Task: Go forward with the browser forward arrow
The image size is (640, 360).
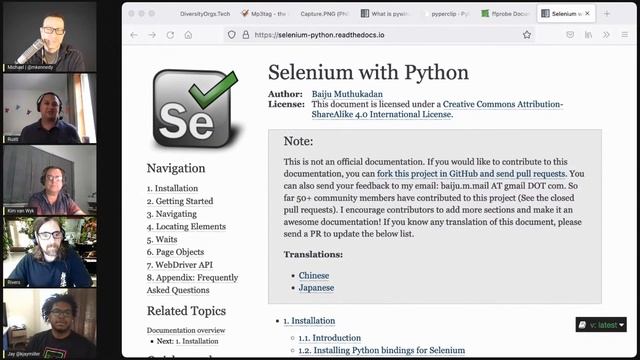Action: point(152,35)
